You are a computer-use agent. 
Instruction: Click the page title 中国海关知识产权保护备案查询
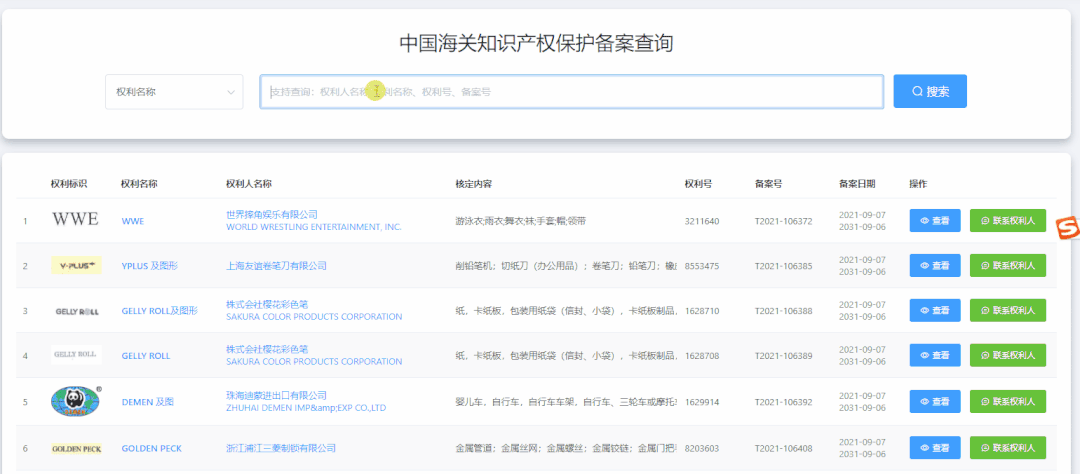(x=536, y=43)
